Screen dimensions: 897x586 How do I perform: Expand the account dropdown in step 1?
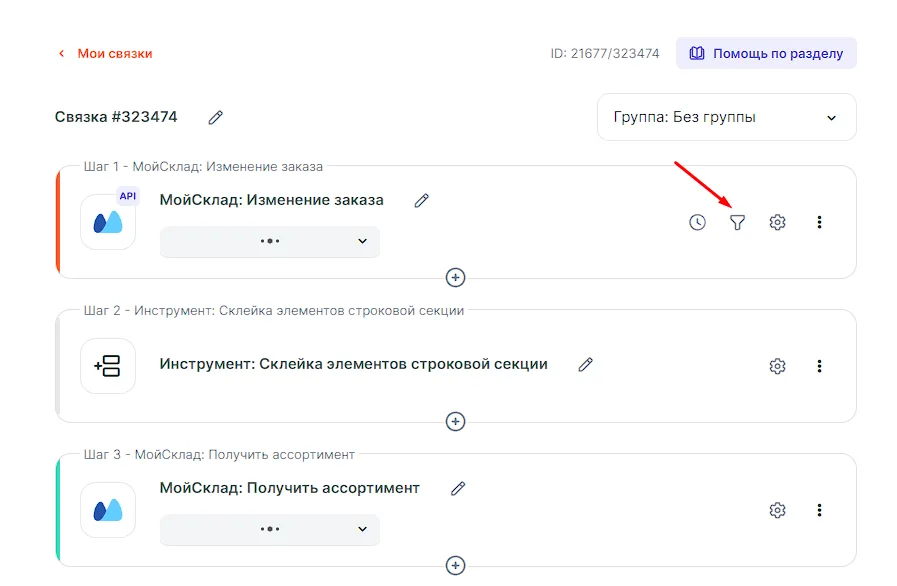pos(270,241)
